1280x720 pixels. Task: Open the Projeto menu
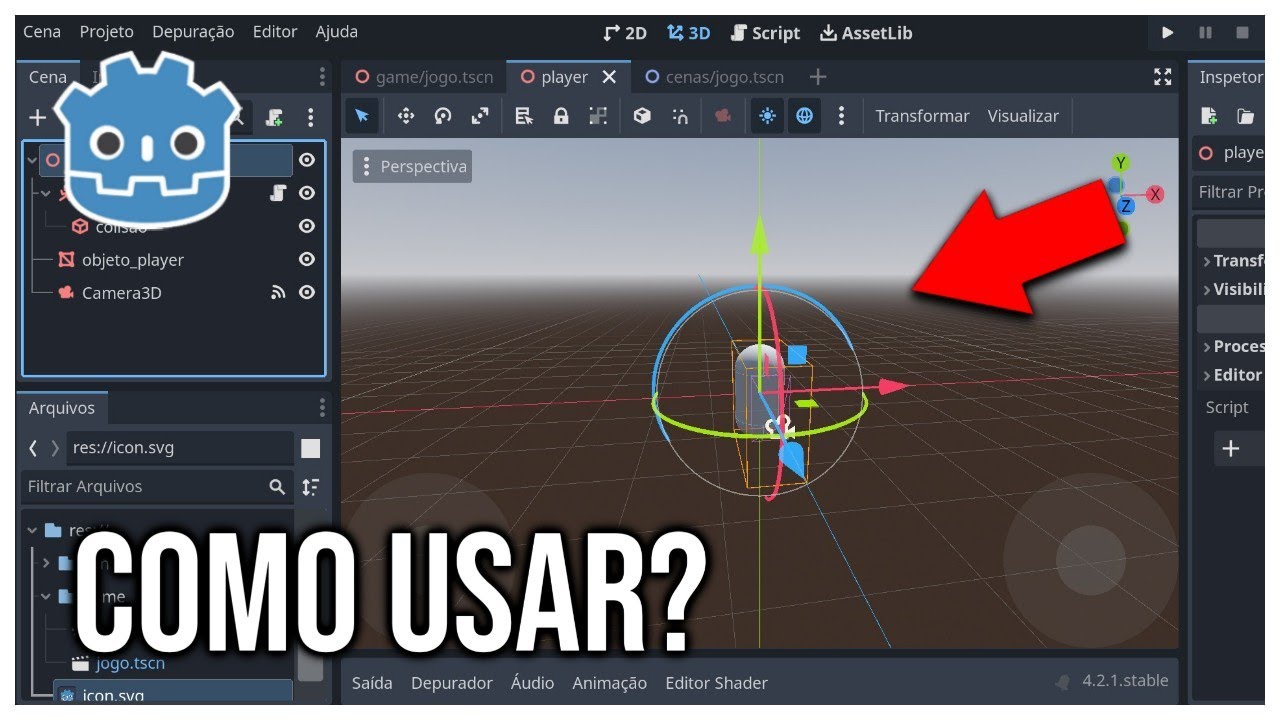pos(107,32)
